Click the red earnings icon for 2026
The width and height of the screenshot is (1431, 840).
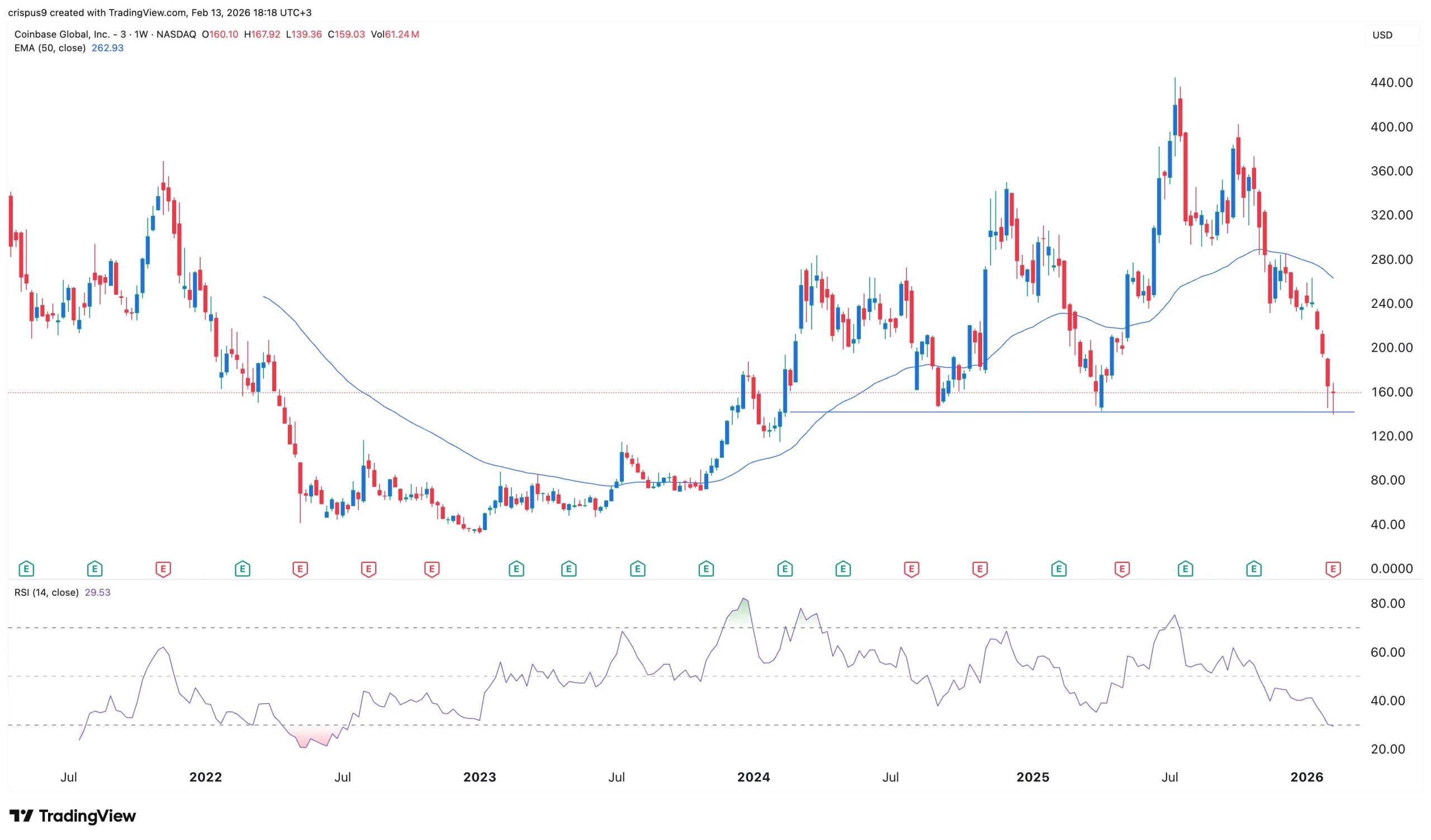pyautogui.click(x=1333, y=568)
